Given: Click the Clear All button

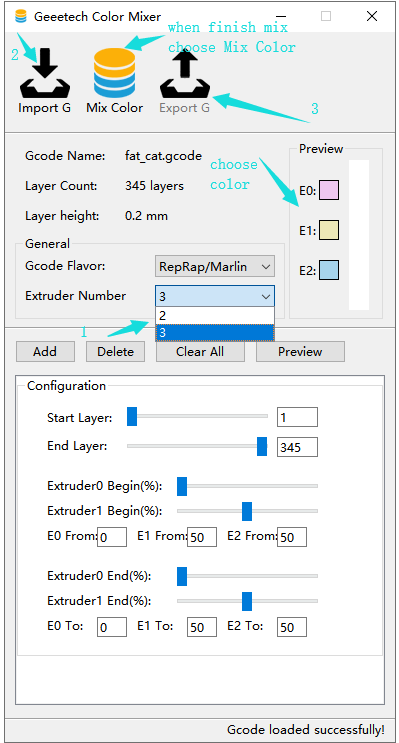Looking at the screenshot, I should pos(200,352).
